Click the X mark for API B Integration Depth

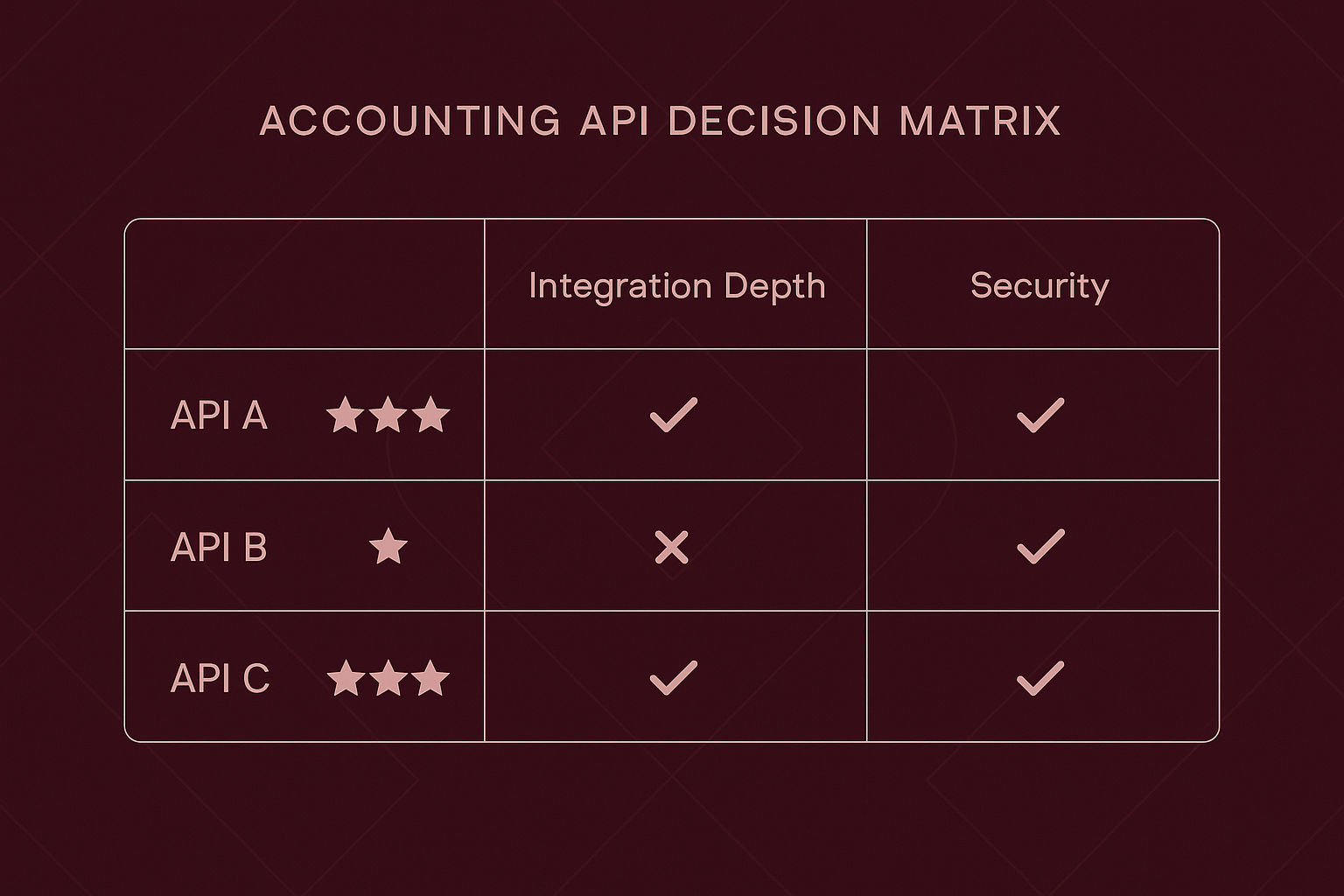[672, 548]
